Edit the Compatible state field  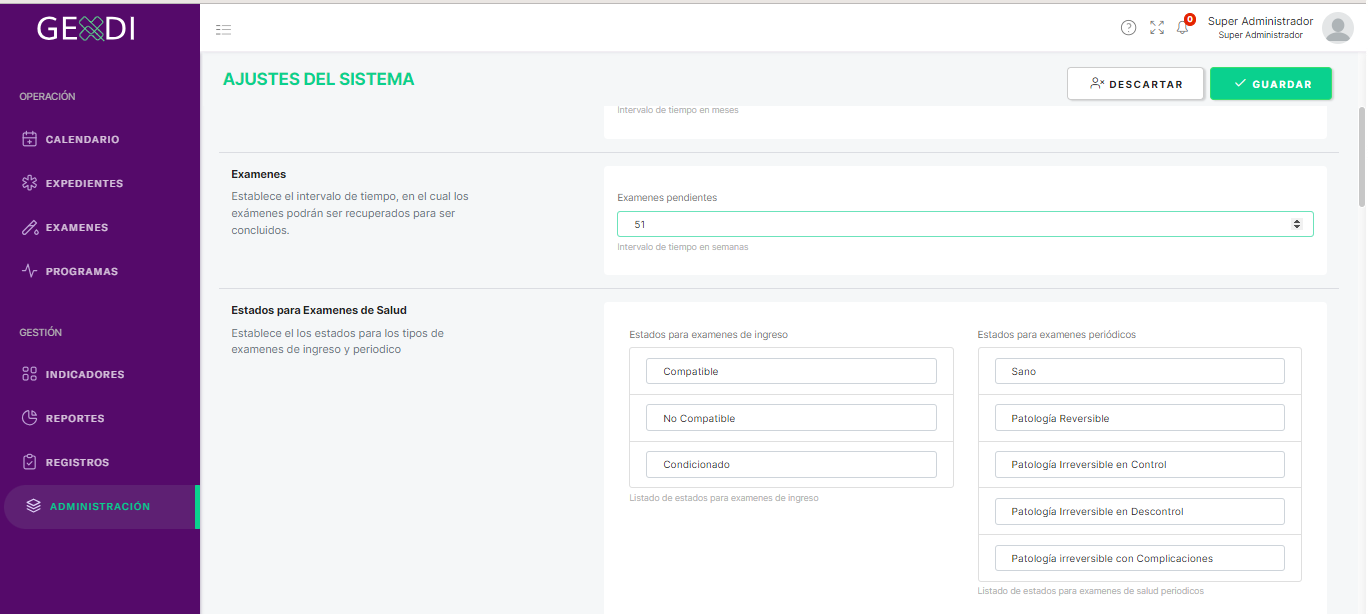click(x=791, y=371)
